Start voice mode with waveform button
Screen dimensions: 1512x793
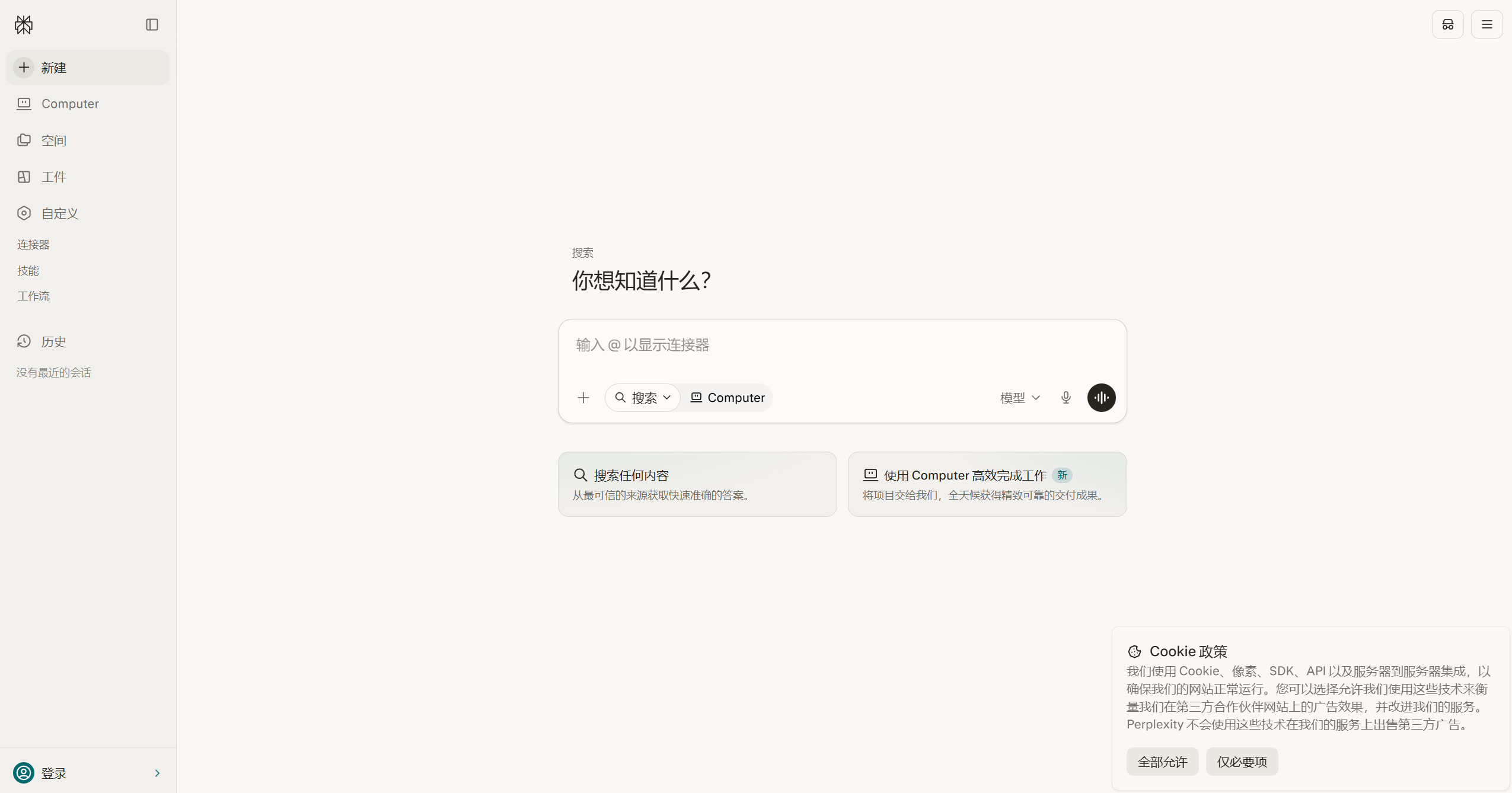(1102, 398)
